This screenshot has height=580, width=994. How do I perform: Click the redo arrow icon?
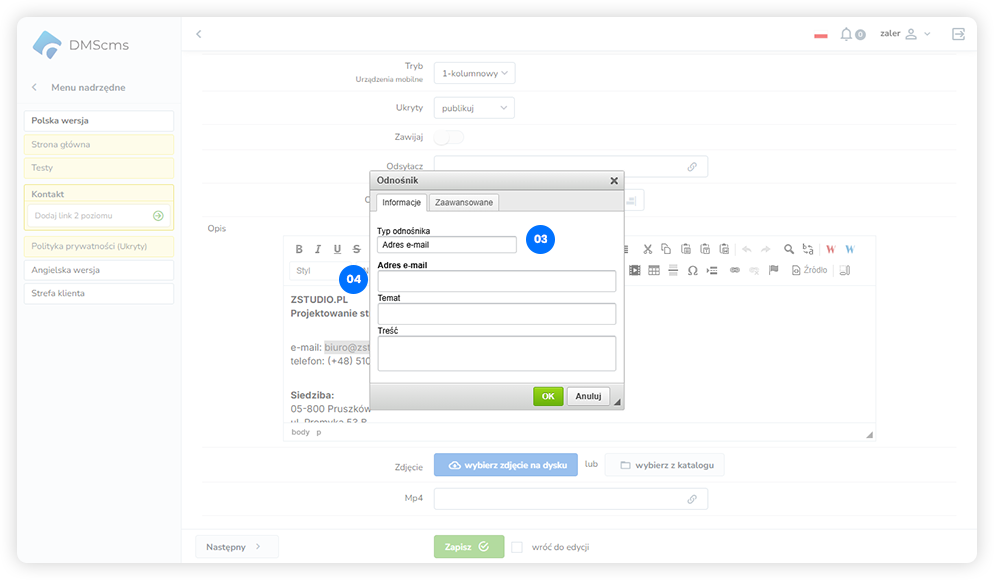[x=766, y=249]
